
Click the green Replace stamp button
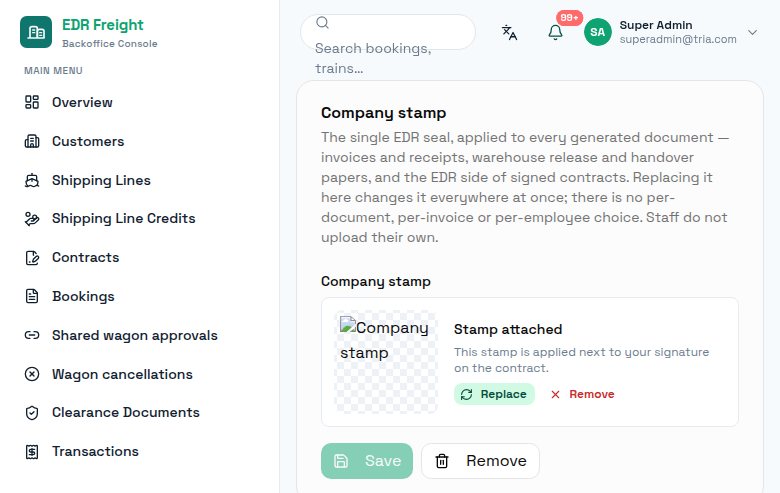click(494, 394)
